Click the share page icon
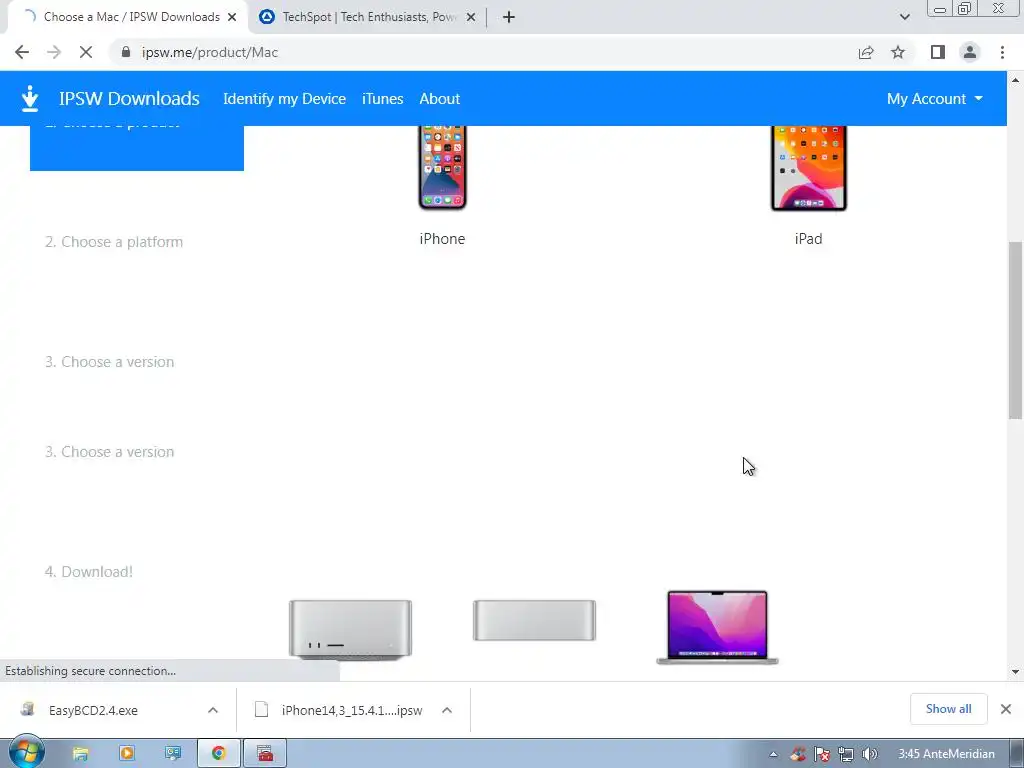 coord(866,52)
